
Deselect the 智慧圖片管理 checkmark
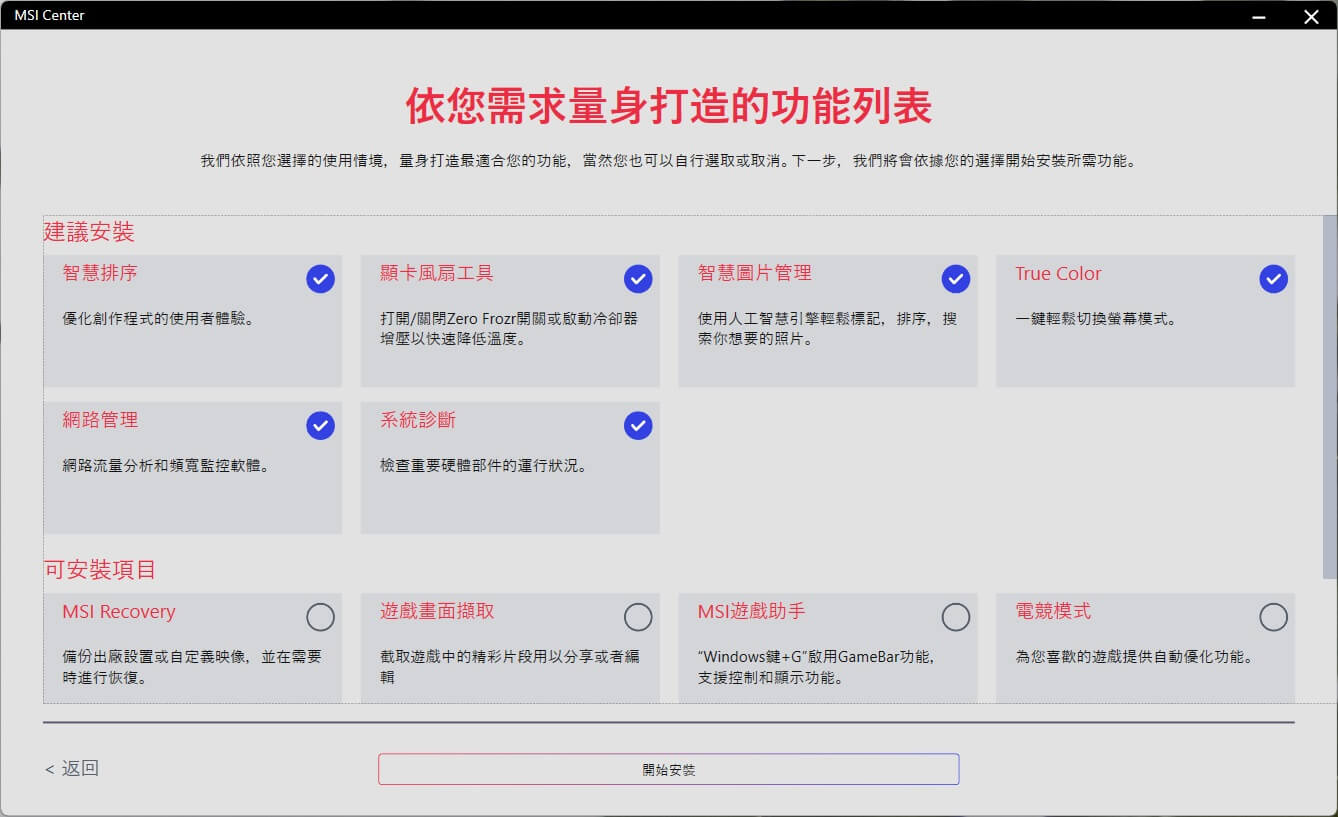pyautogui.click(x=956, y=279)
